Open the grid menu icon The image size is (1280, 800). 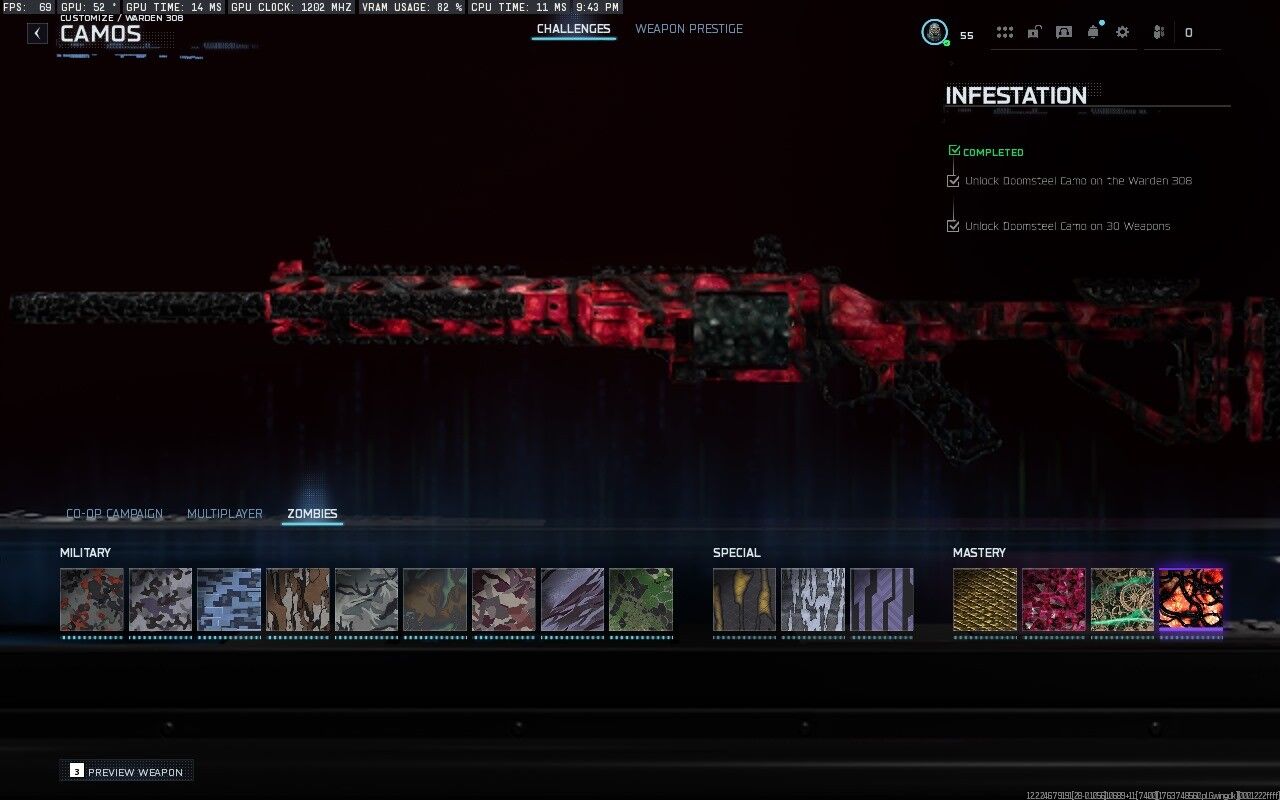(1005, 32)
